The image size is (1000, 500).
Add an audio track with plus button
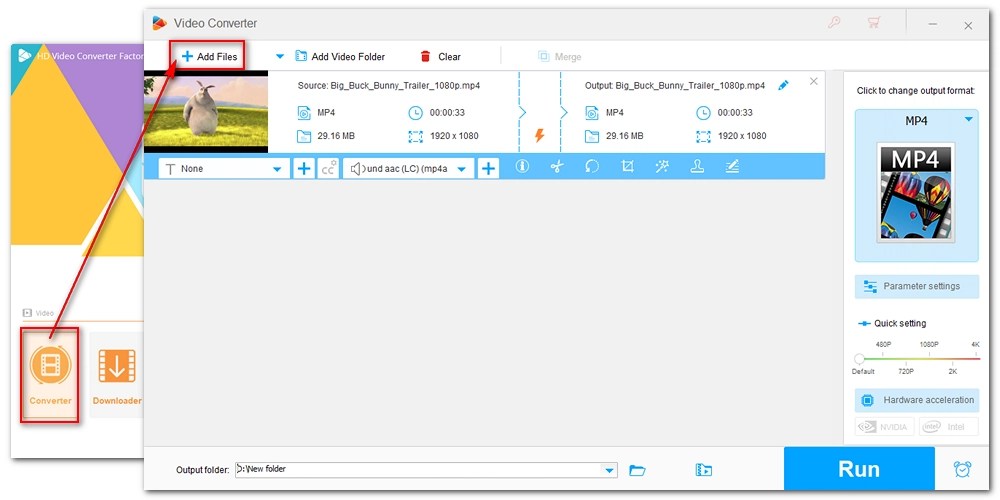[x=489, y=169]
